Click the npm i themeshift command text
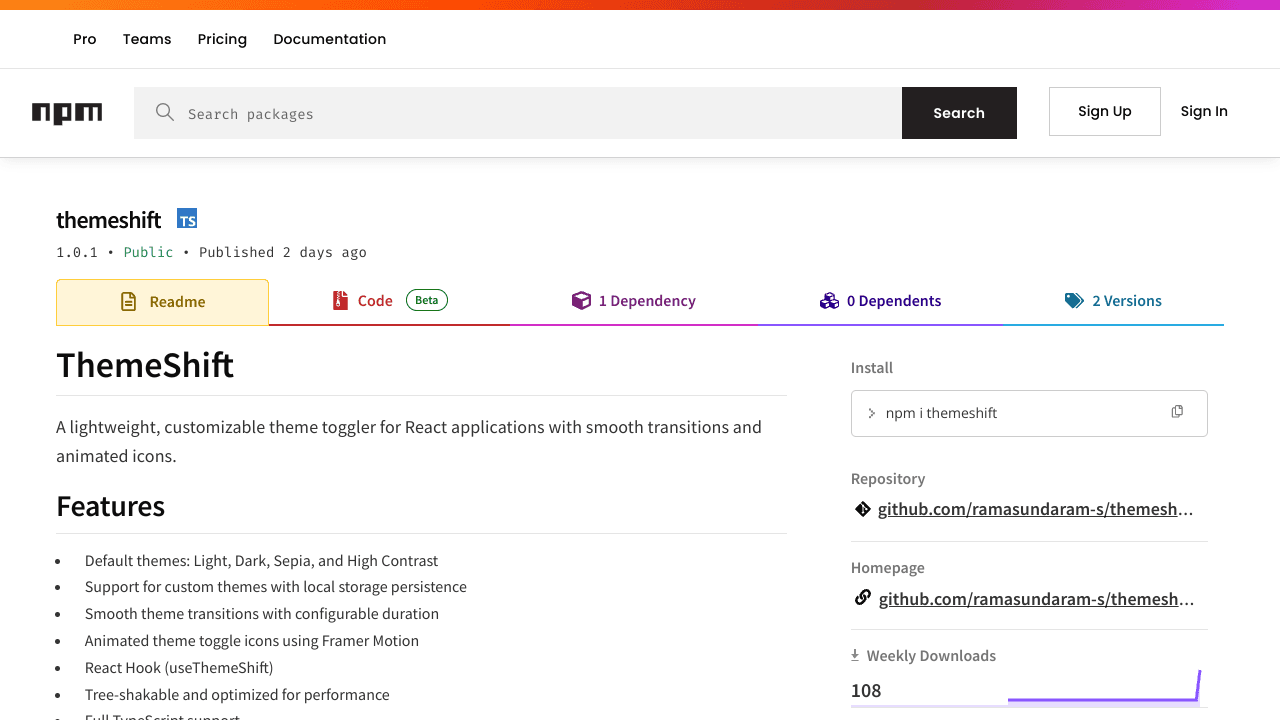This screenshot has height=720, width=1280. click(941, 413)
